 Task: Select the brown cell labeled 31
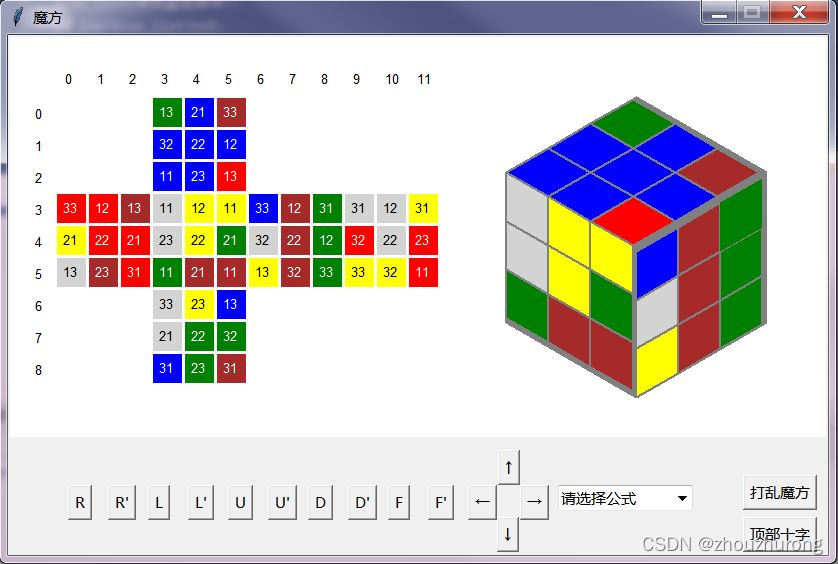pyautogui.click(x=231, y=368)
